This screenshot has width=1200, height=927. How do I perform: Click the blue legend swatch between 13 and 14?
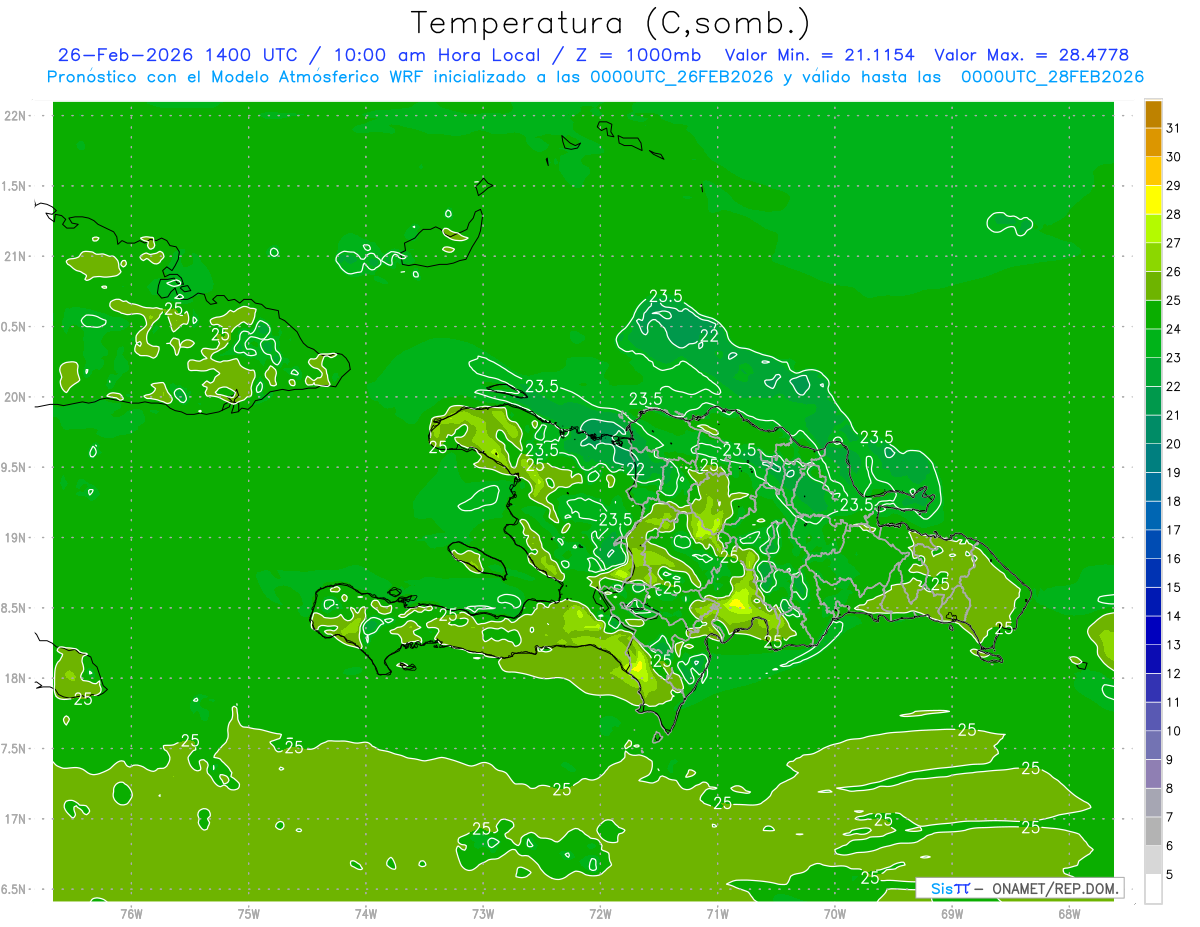pos(1153,630)
